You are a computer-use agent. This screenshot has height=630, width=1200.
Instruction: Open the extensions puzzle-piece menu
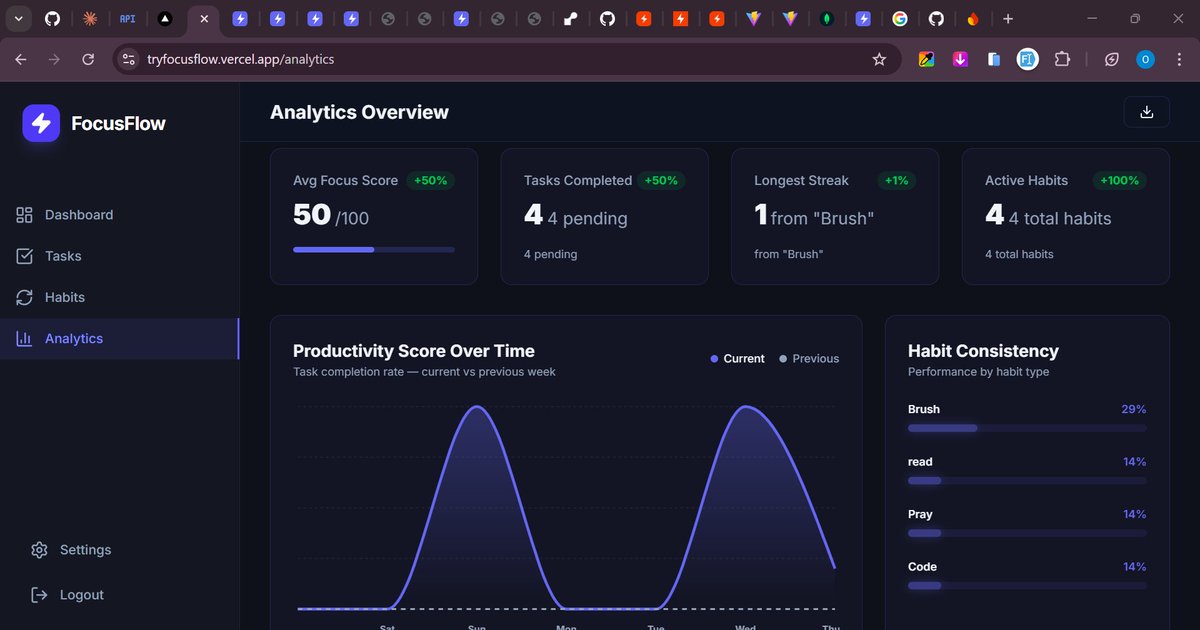coord(1062,59)
